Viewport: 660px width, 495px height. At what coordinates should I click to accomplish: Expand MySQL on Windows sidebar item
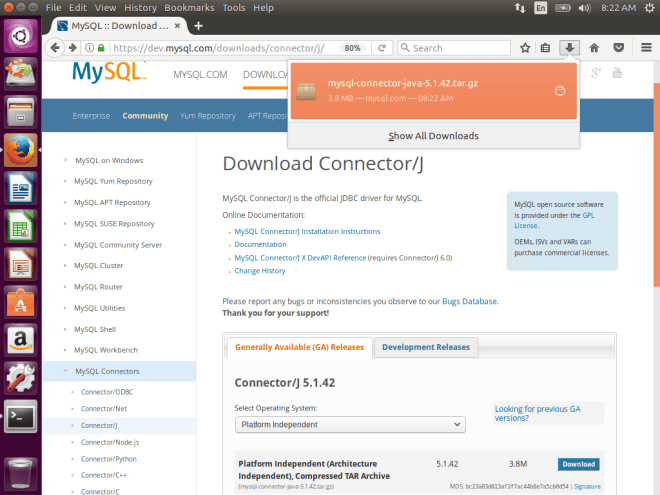[66, 160]
